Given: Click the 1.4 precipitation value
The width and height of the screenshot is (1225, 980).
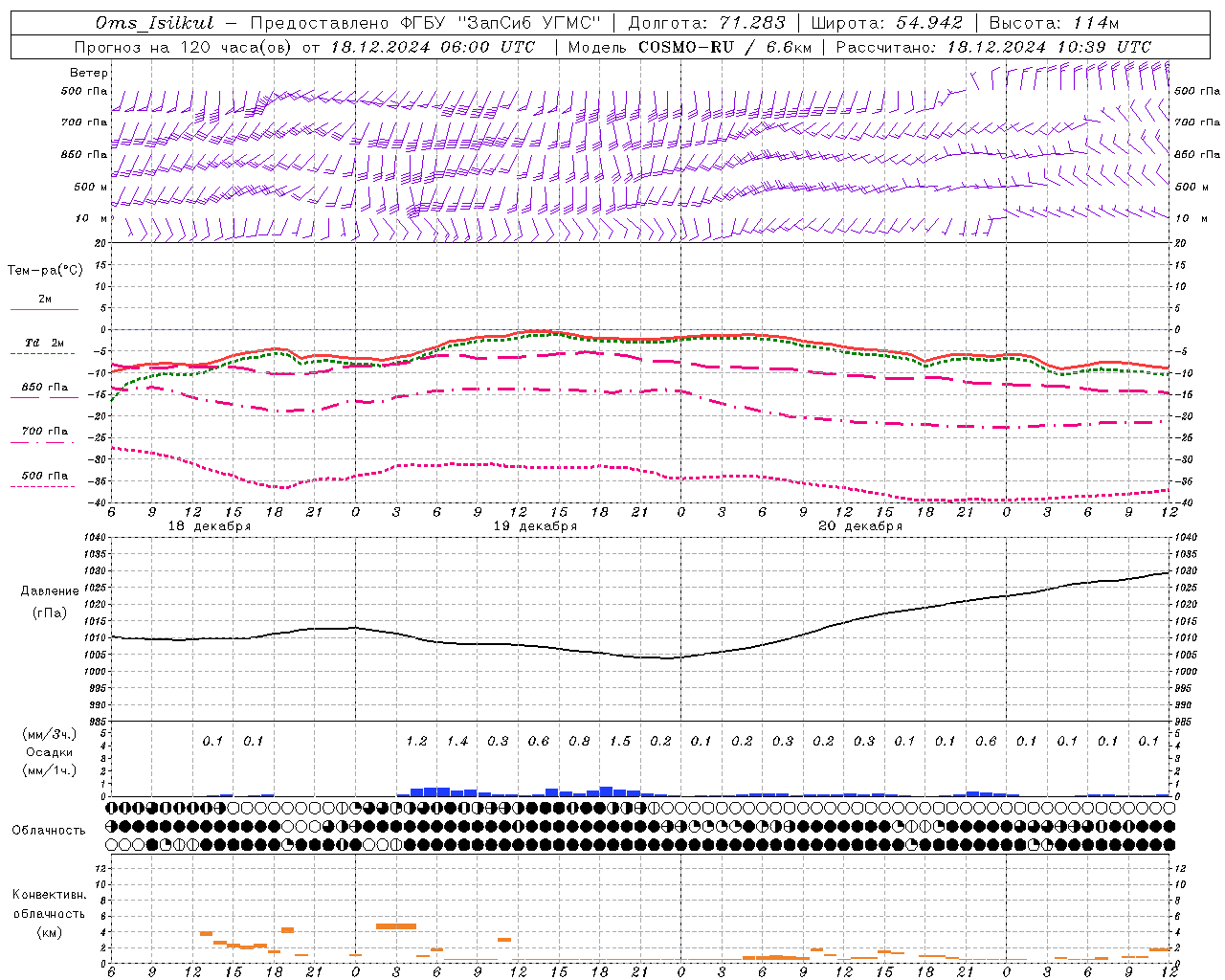Looking at the screenshot, I should [457, 741].
